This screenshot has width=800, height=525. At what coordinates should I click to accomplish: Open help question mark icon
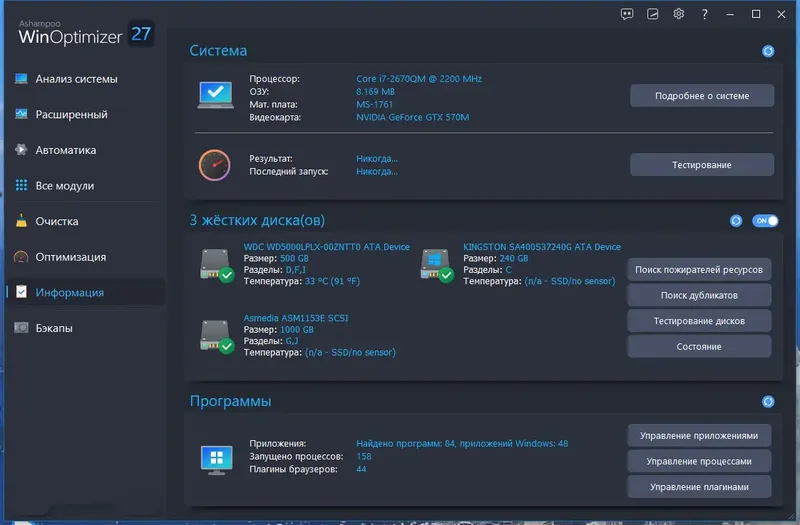[704, 14]
